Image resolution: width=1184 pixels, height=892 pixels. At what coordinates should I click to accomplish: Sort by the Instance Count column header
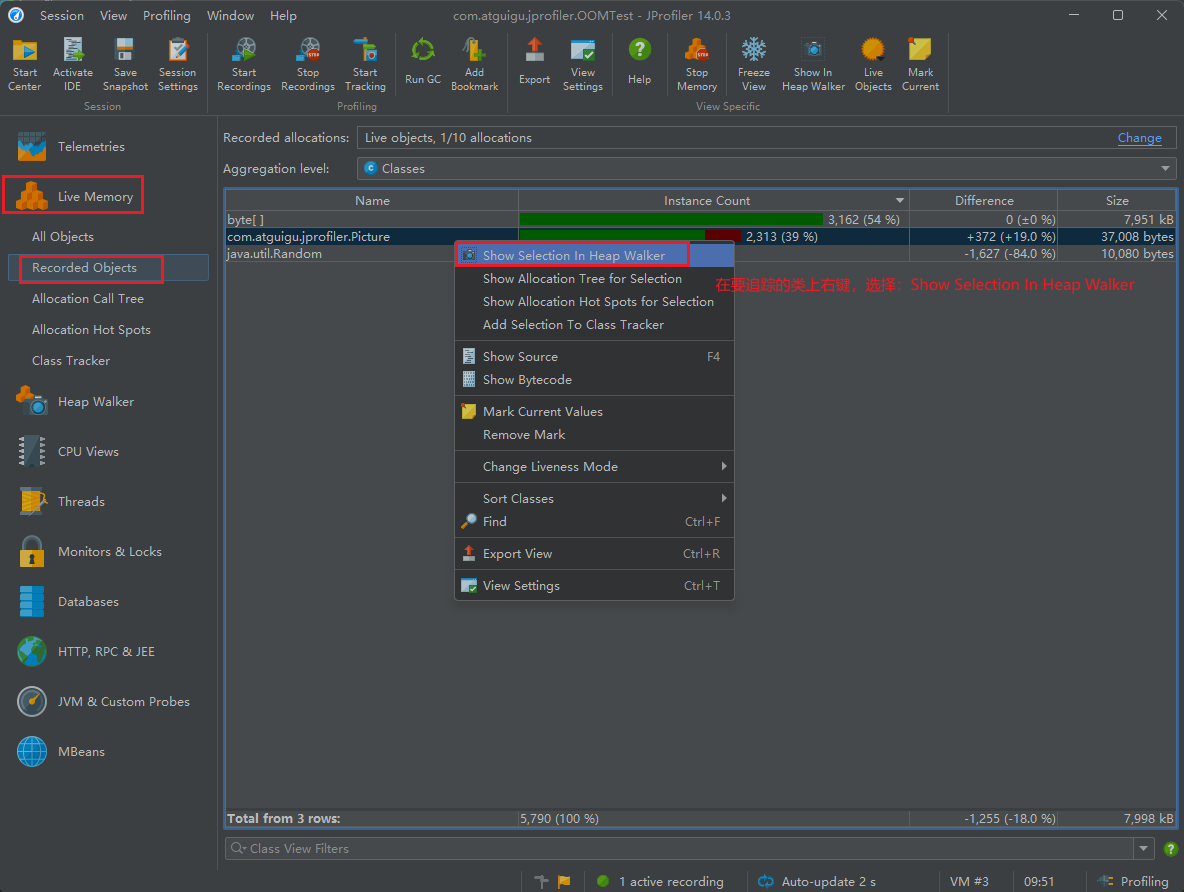[x=714, y=200]
